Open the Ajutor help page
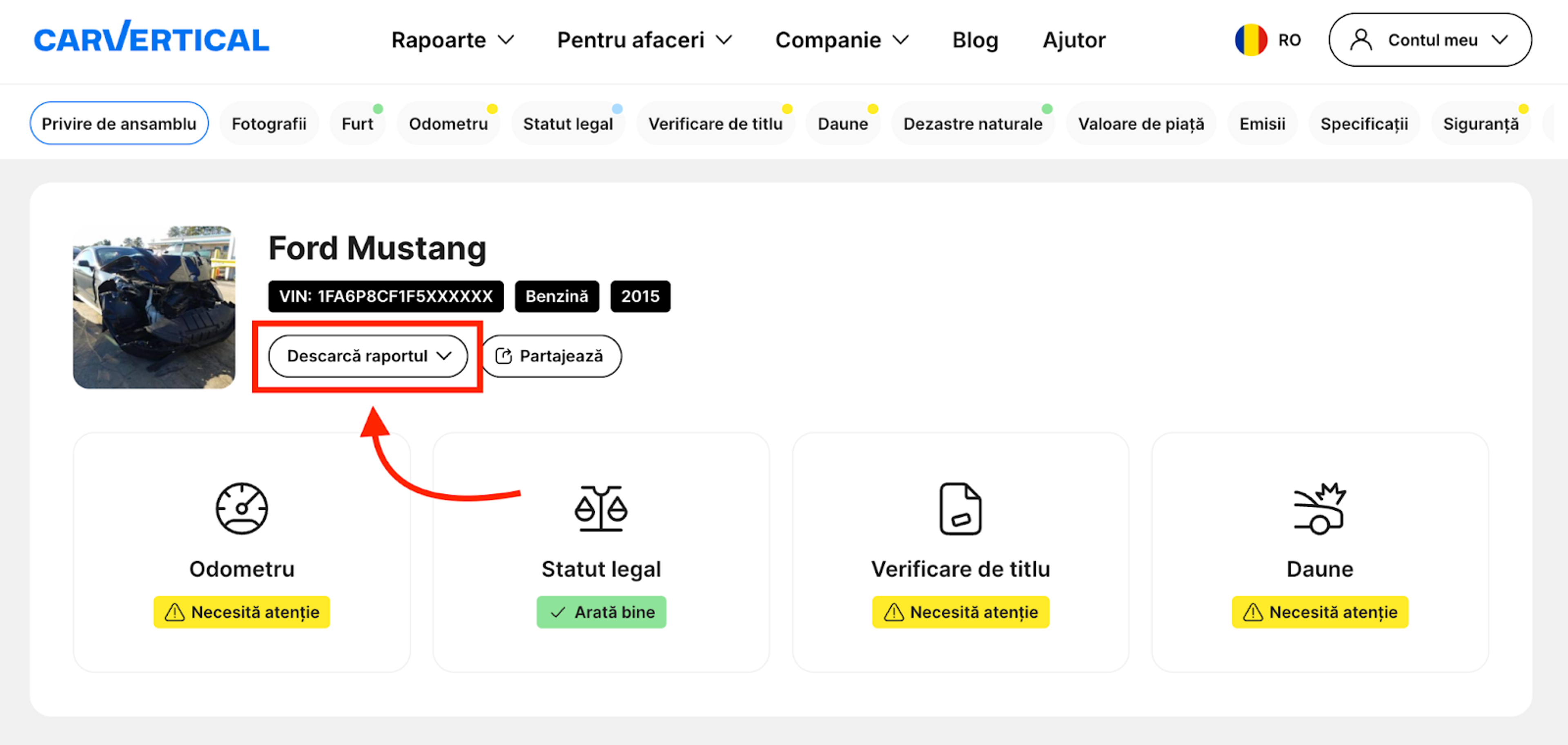Viewport: 1568px width, 745px height. pos(1073,40)
